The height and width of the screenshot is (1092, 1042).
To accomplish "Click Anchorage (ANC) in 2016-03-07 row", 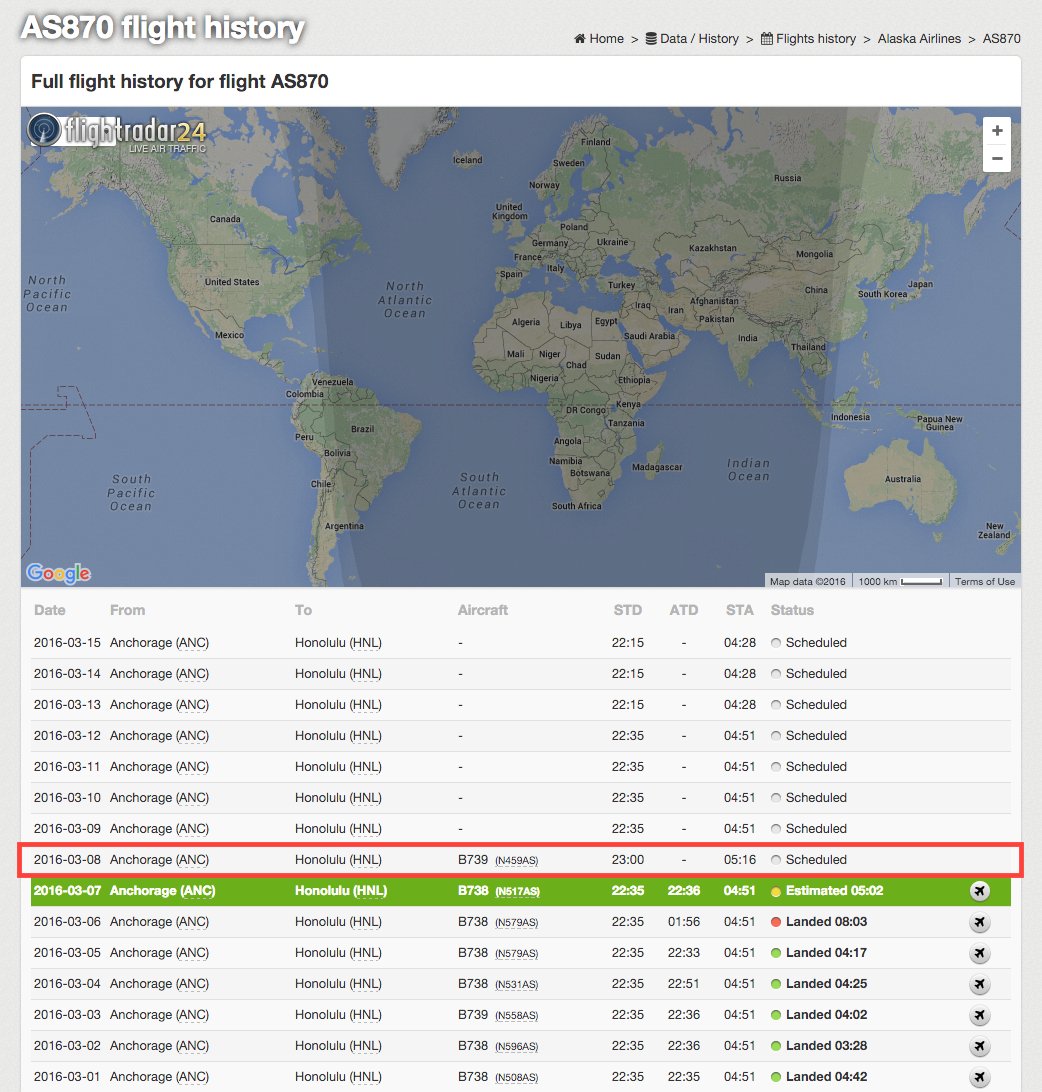I will click(162, 891).
